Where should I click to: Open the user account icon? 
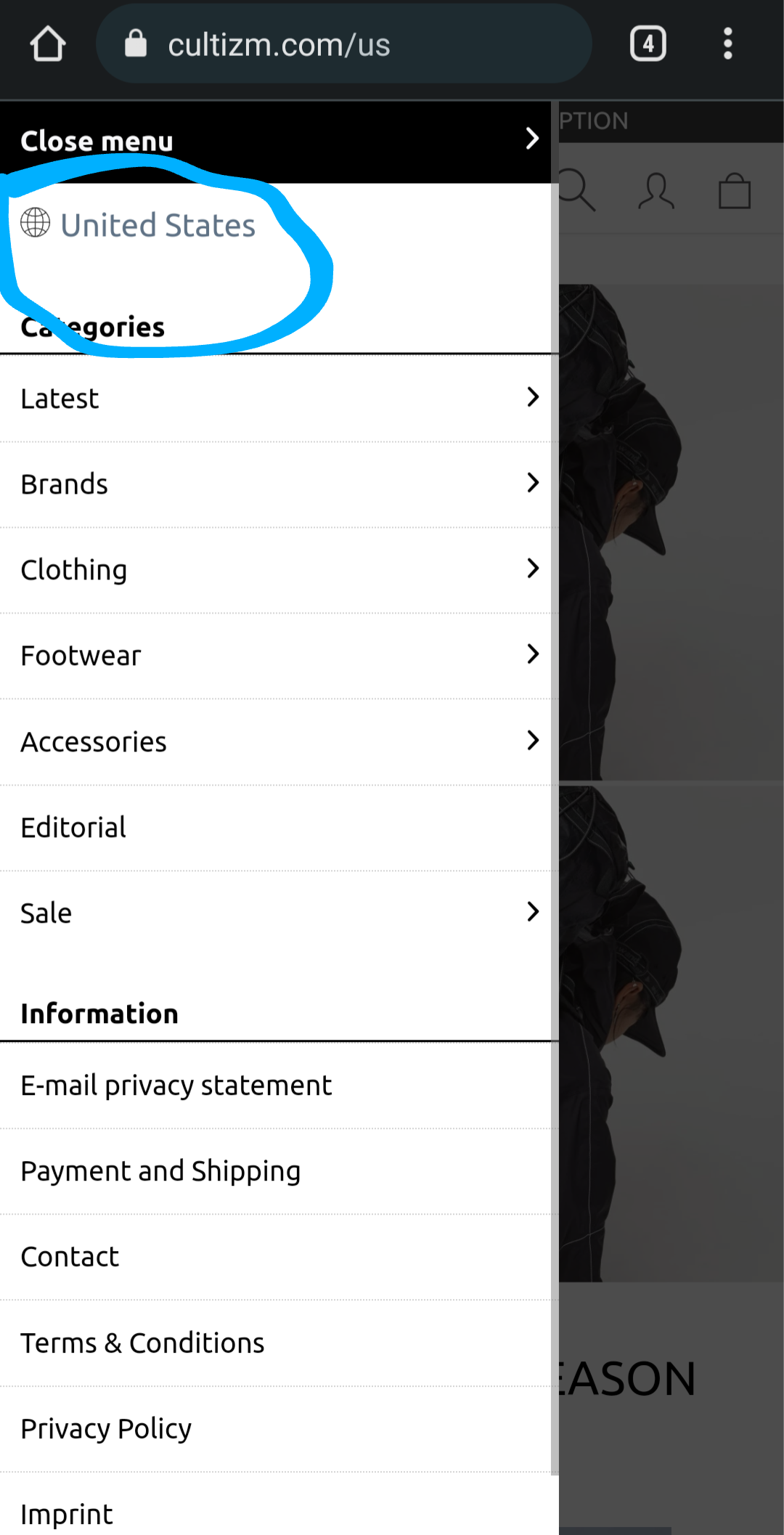[656, 191]
